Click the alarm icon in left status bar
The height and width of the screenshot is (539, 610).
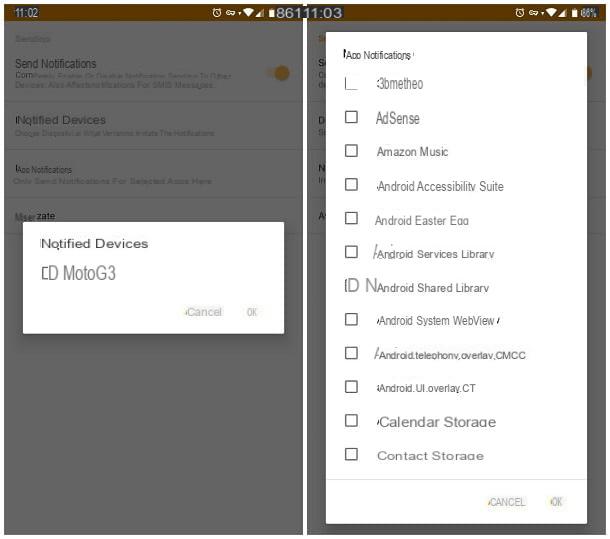[217, 13]
